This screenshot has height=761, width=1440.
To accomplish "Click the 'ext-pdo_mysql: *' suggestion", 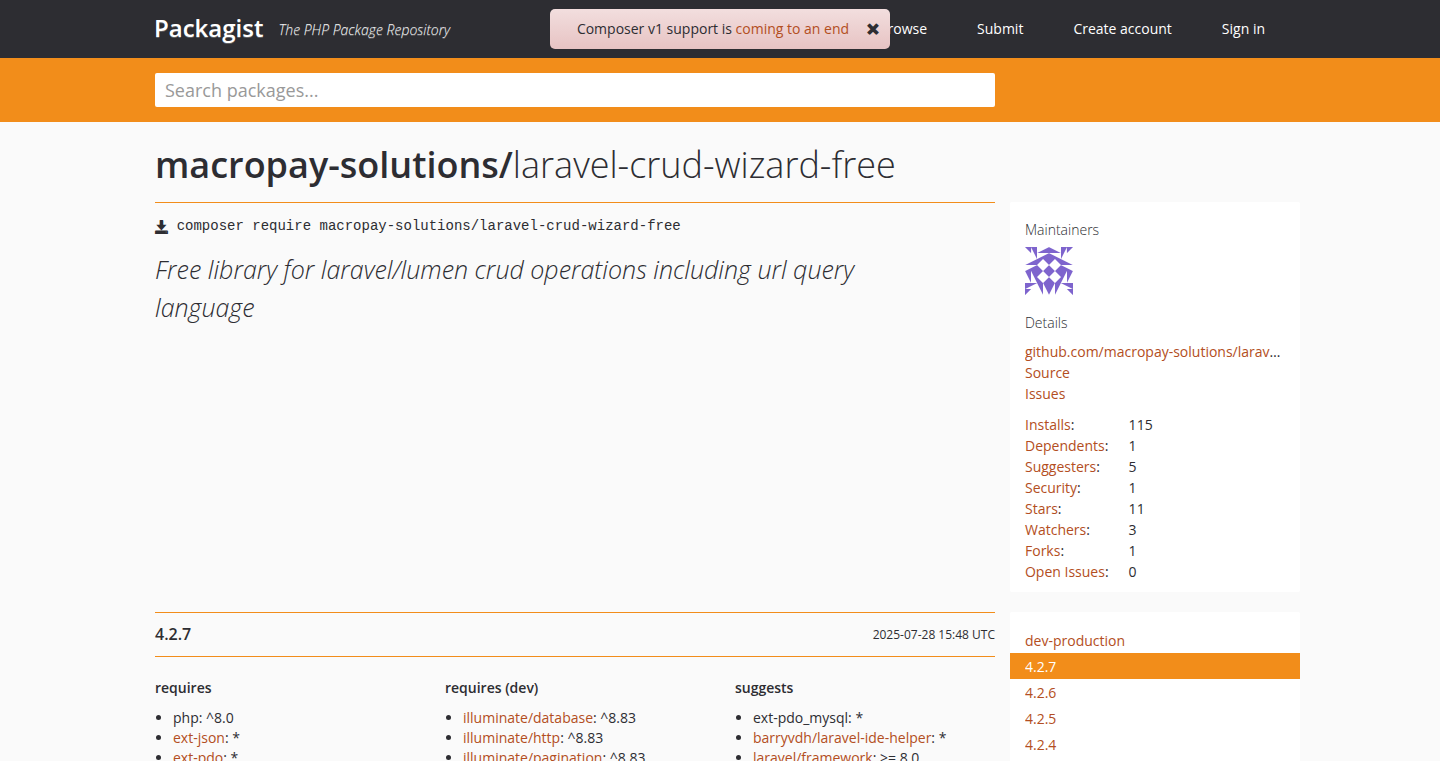I will click(x=808, y=718).
